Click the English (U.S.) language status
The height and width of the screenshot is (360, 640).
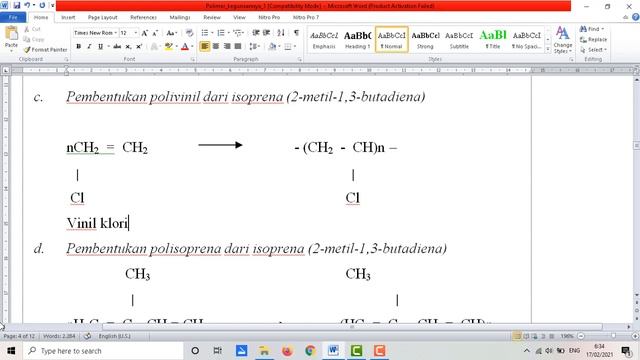point(114,336)
